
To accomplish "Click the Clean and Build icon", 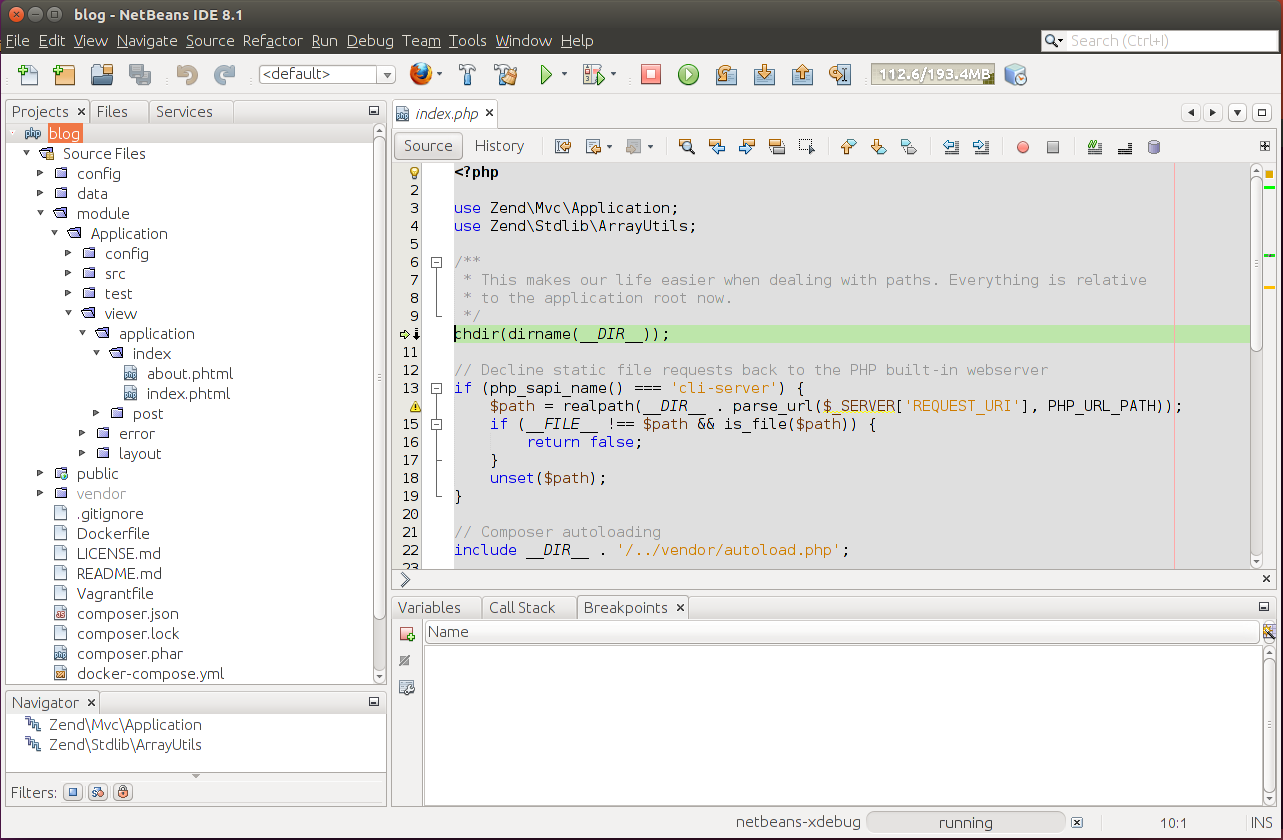I will click(x=506, y=75).
